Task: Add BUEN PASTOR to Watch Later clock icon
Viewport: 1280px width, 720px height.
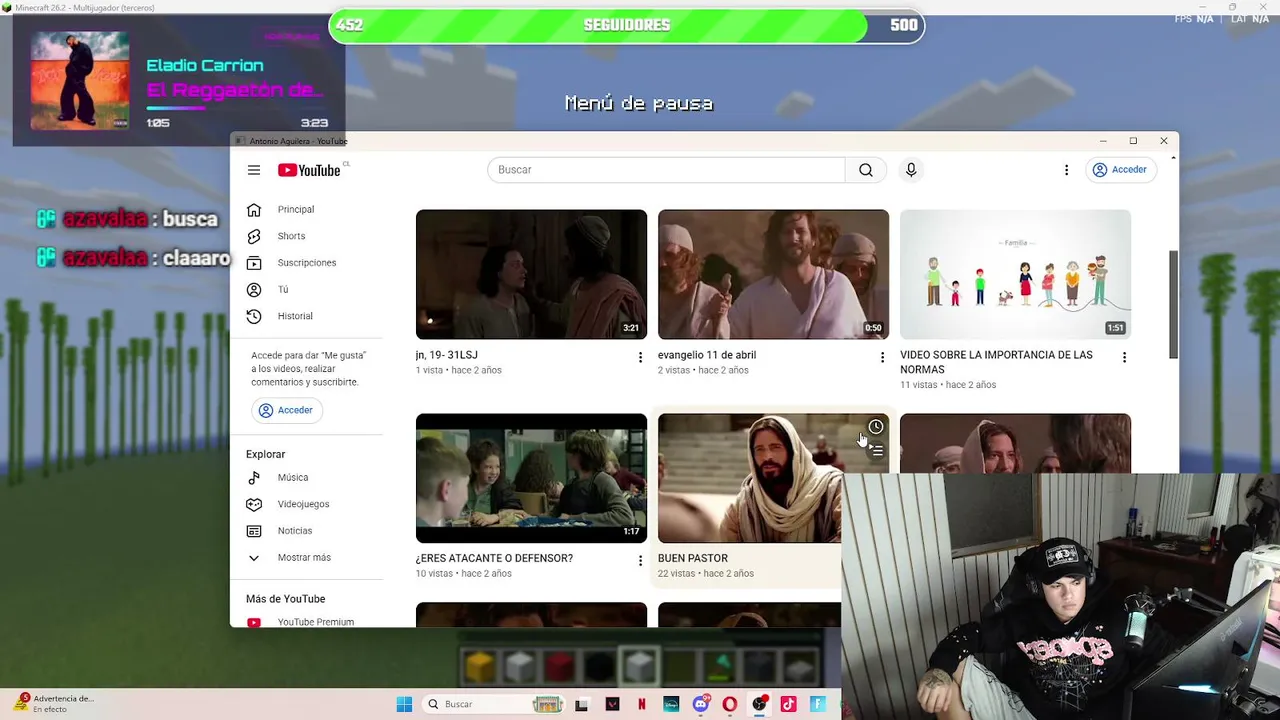Action: point(876,427)
